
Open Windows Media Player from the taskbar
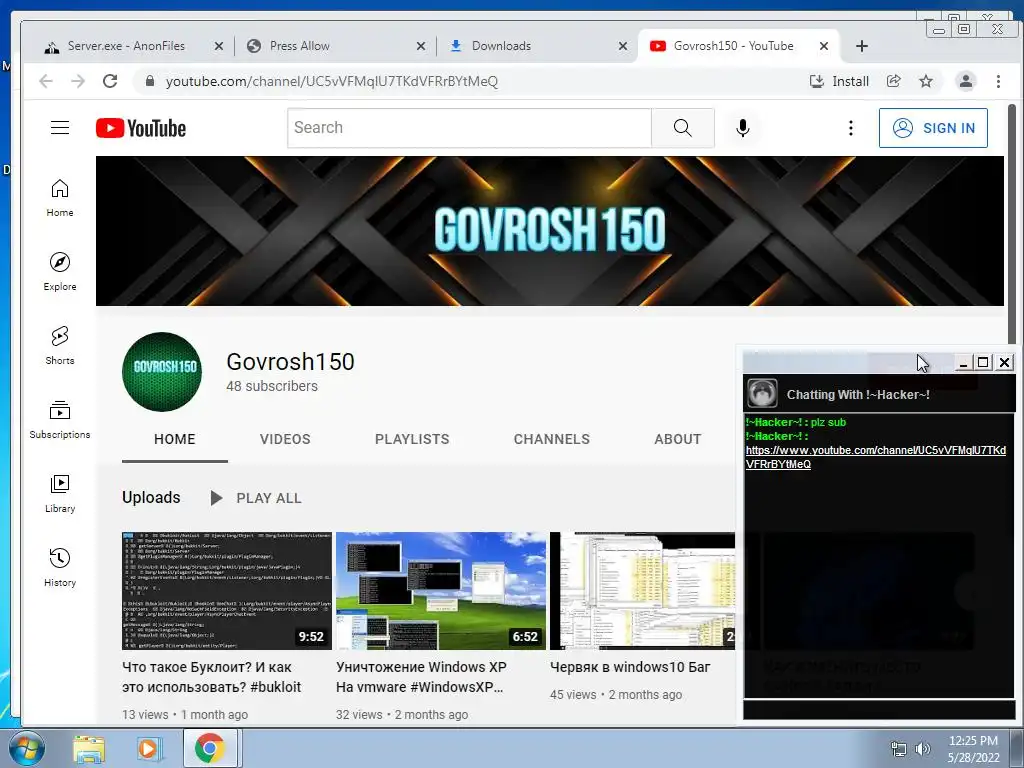coord(149,749)
